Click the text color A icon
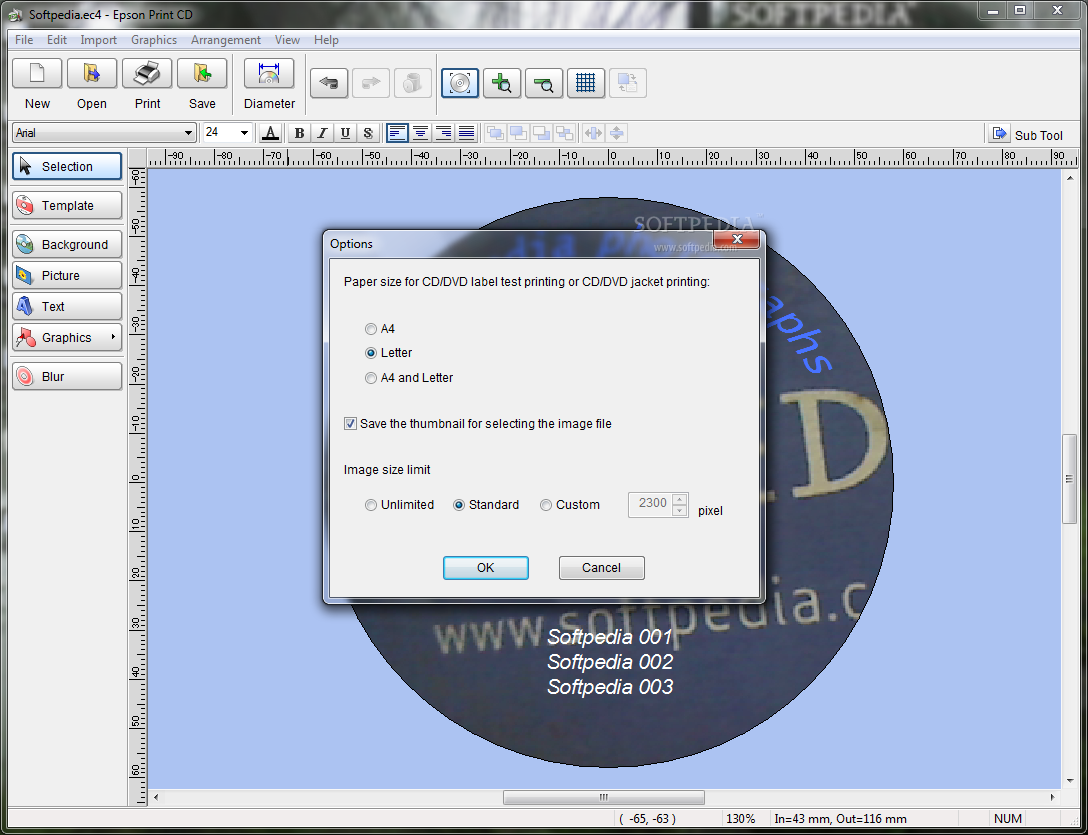The image size is (1088, 835). [271, 133]
